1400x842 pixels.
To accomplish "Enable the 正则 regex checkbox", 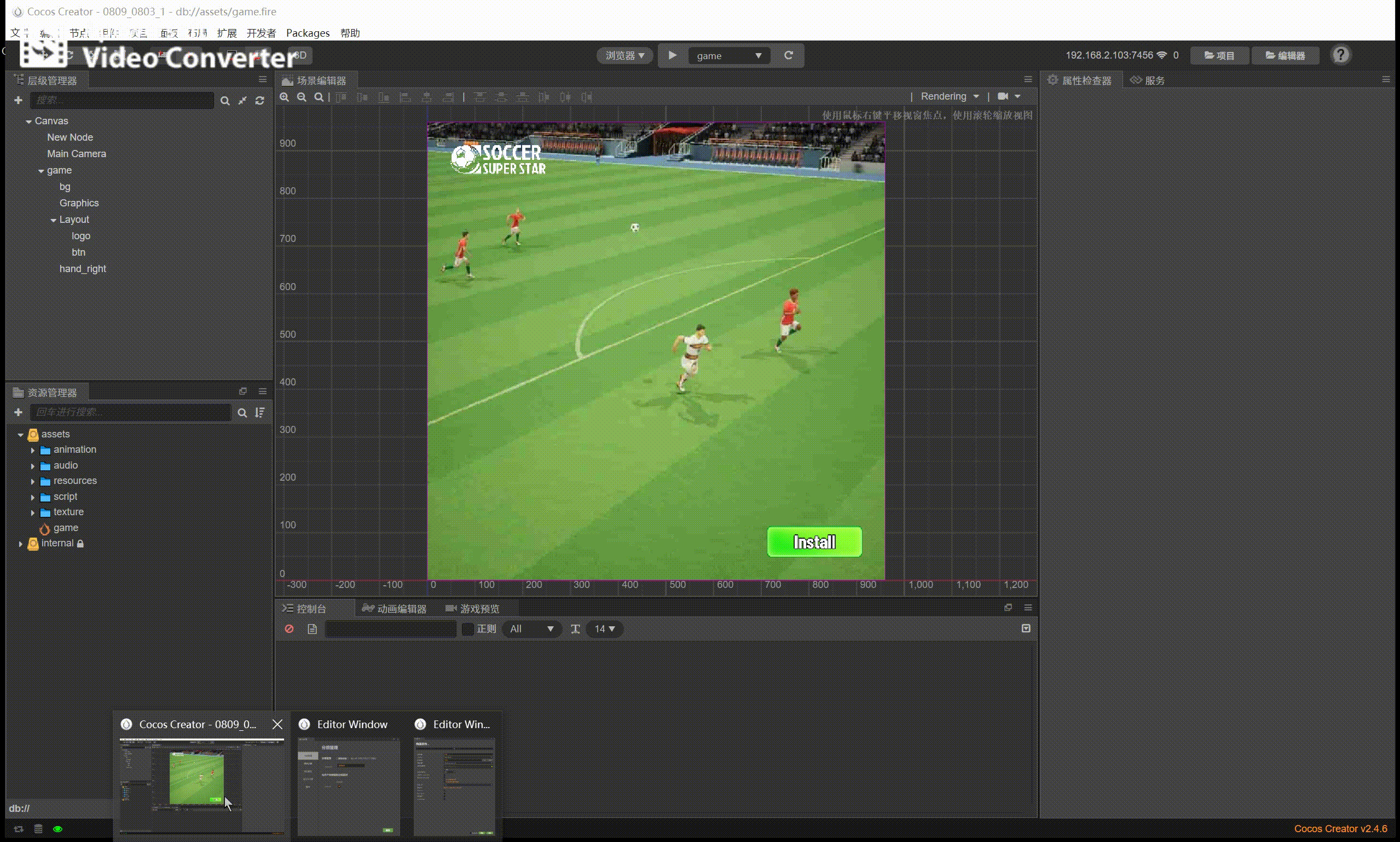I will (x=468, y=628).
